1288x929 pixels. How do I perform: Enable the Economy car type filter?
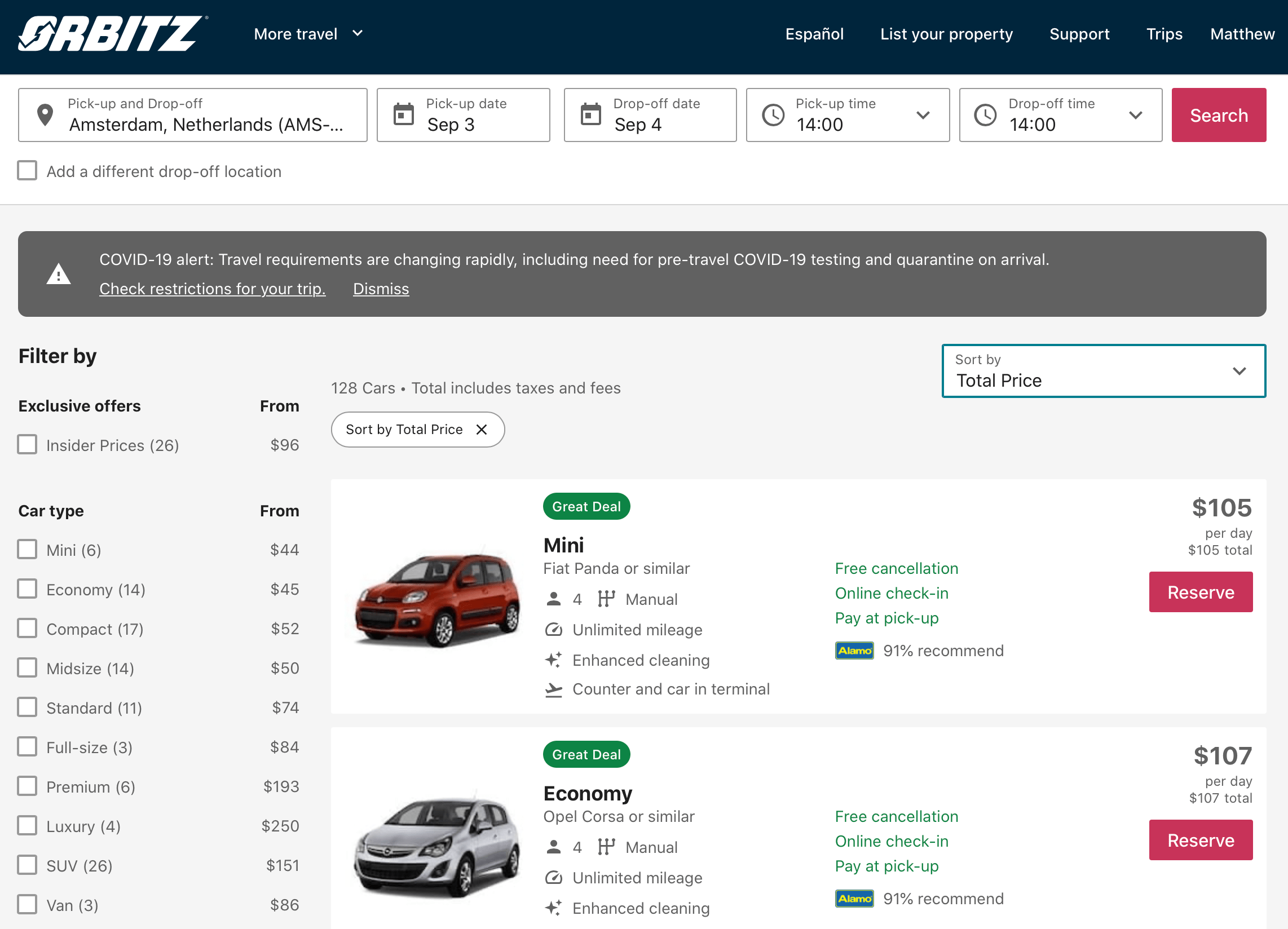pyautogui.click(x=27, y=589)
